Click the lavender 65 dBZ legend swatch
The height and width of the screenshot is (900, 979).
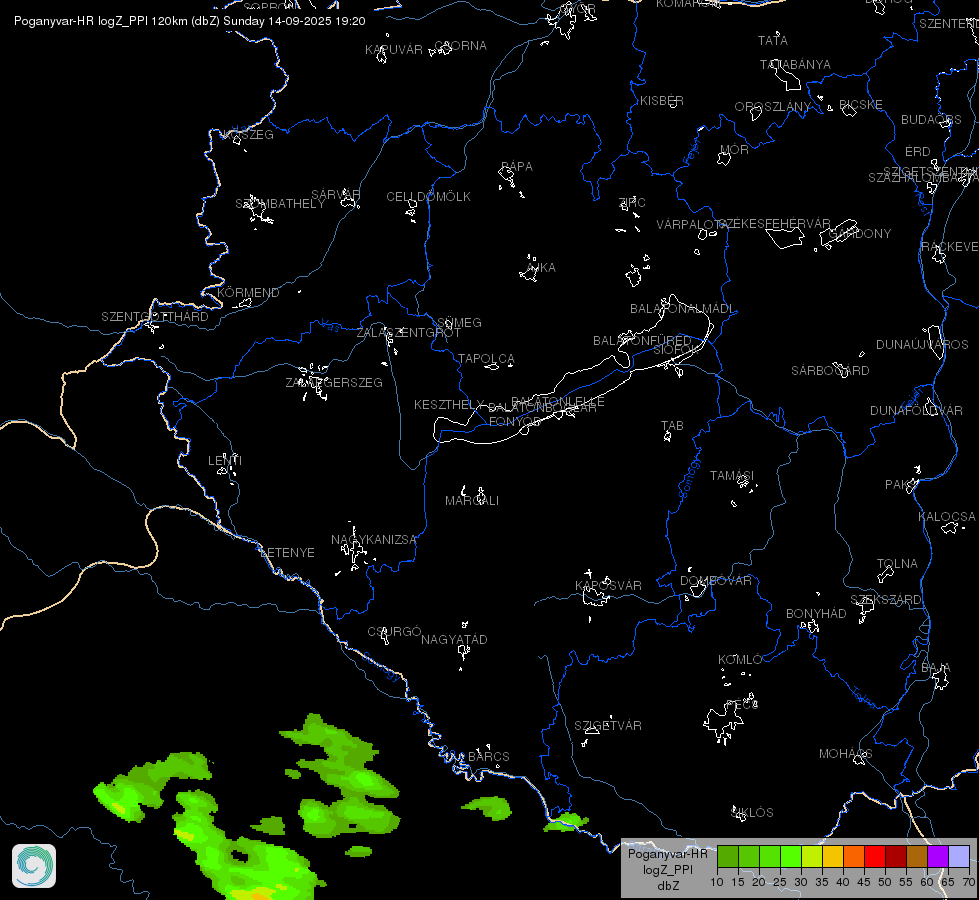959,856
